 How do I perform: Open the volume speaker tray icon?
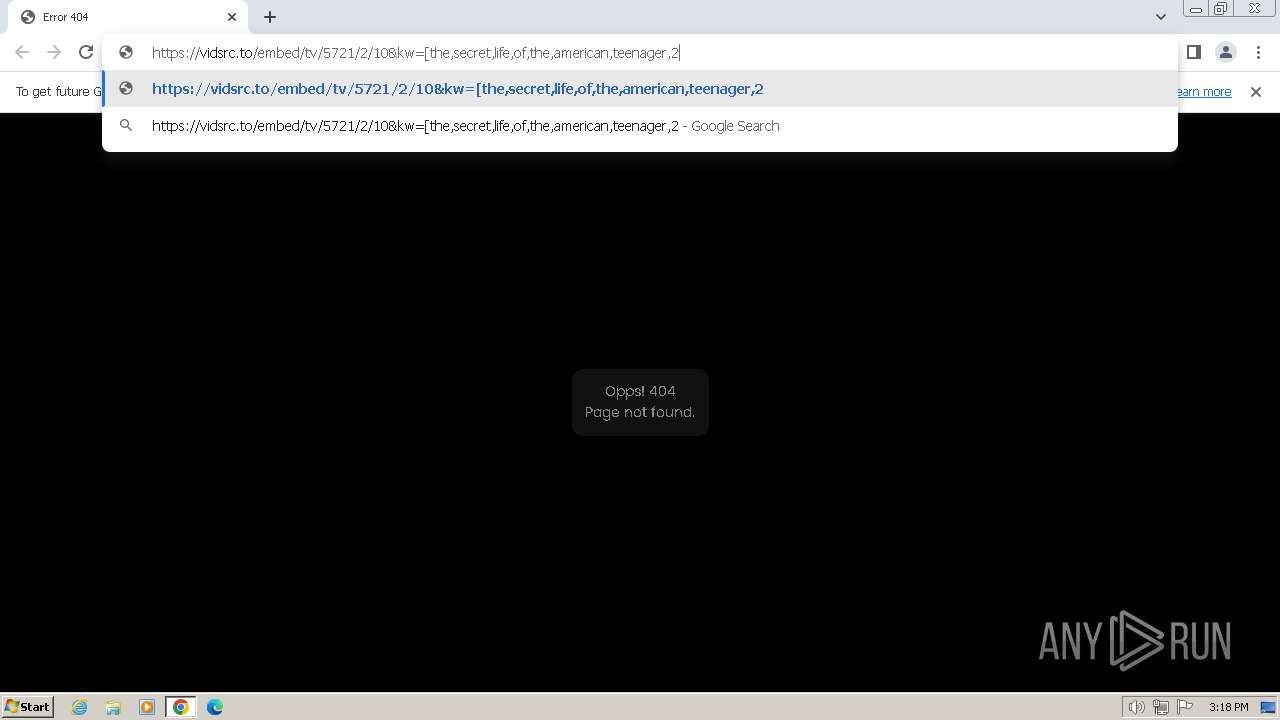pos(1136,707)
